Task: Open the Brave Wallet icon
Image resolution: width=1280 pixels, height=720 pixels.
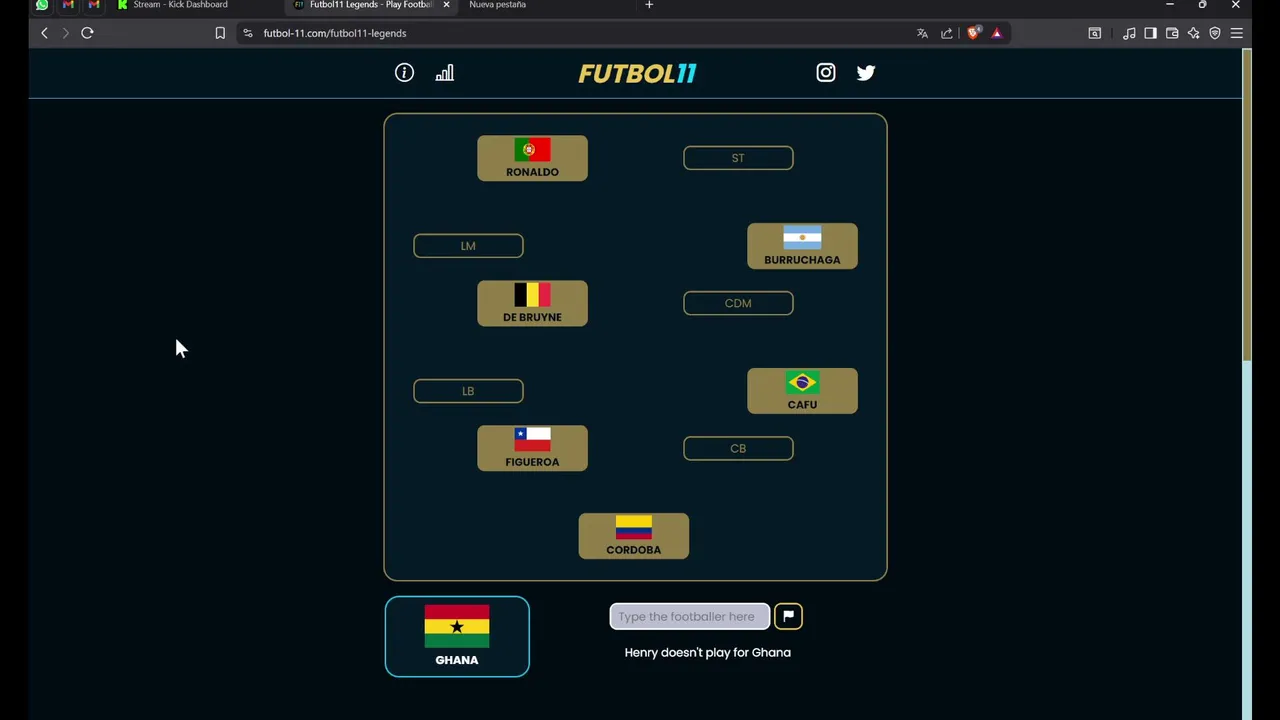Action: coord(1172,33)
